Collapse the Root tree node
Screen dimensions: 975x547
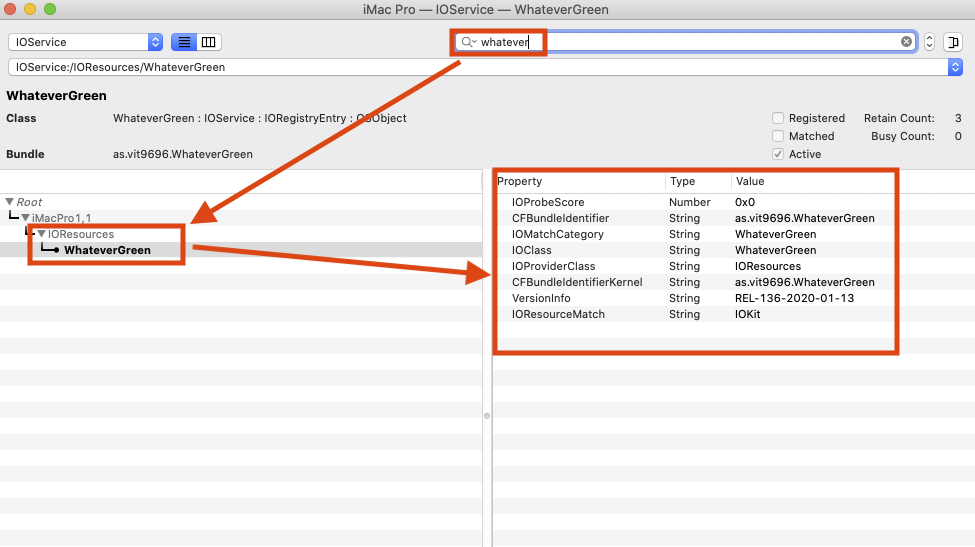click(x=9, y=202)
